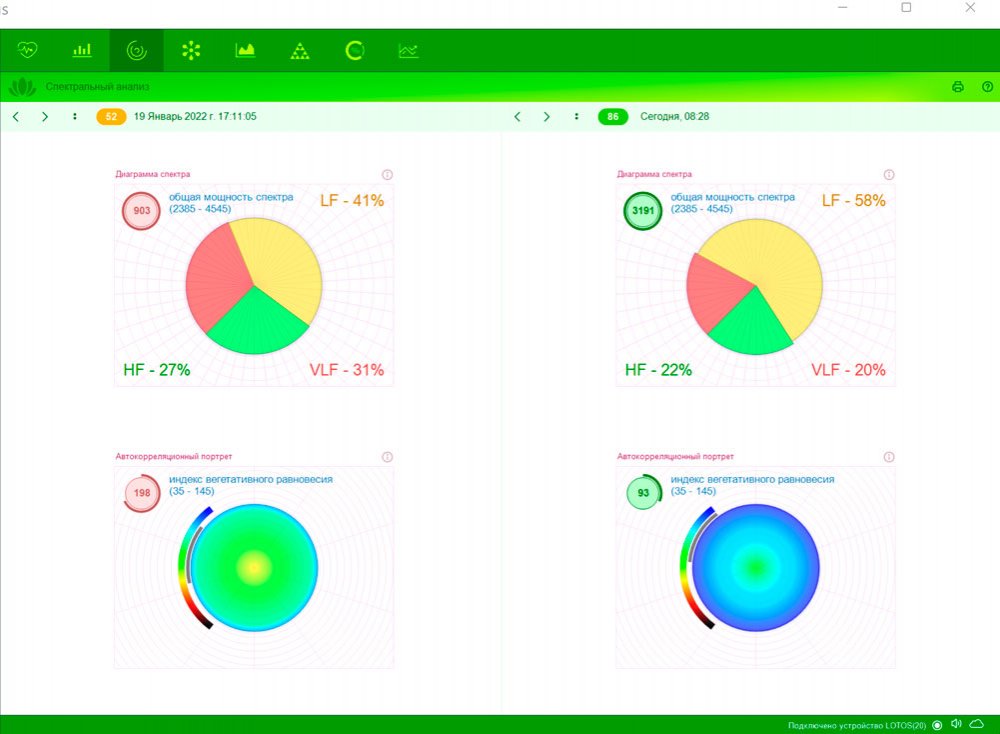1000x734 pixels.
Task: Go to previous record in left panel
Action: coord(16,117)
